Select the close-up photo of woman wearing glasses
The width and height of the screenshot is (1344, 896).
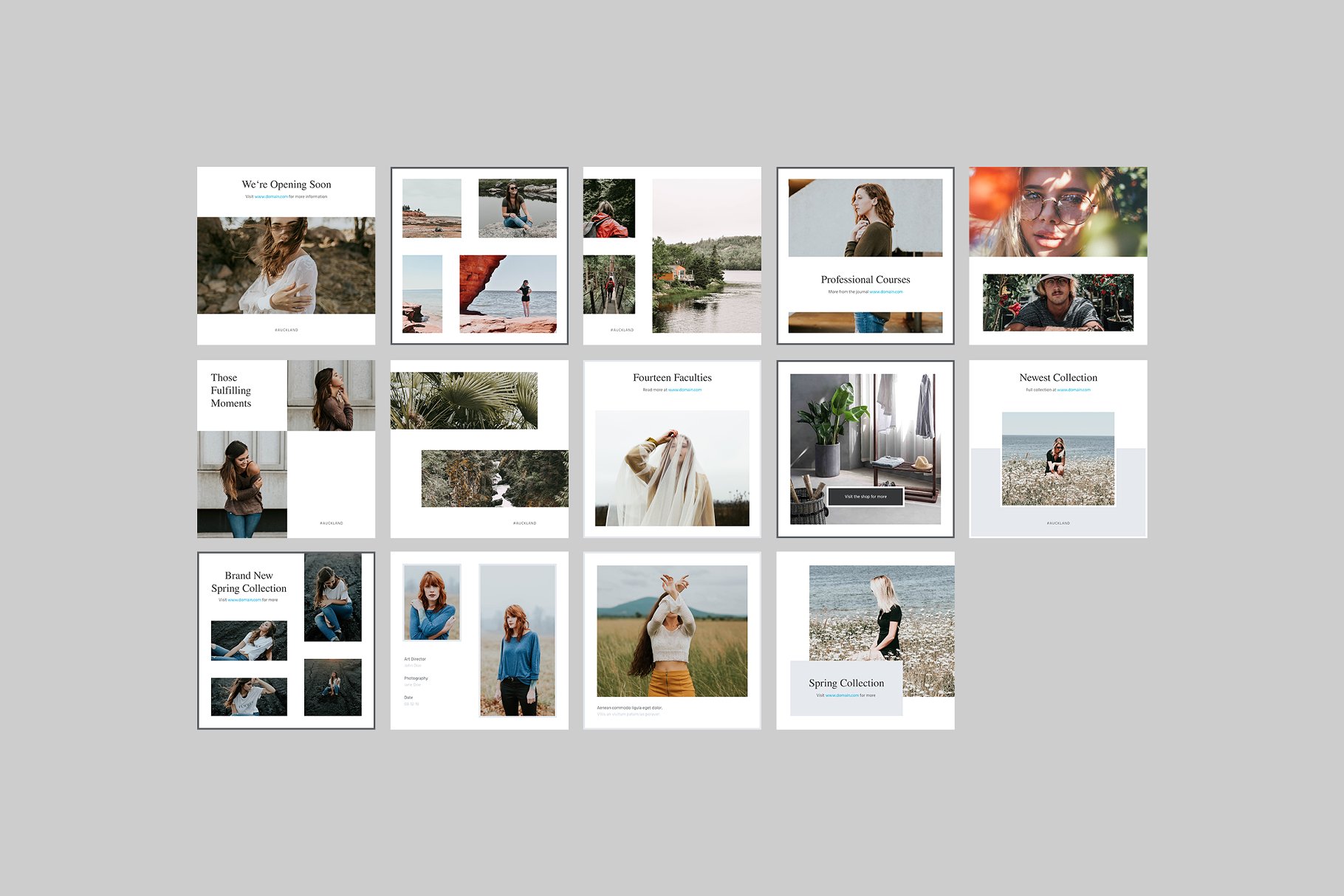point(1057,212)
